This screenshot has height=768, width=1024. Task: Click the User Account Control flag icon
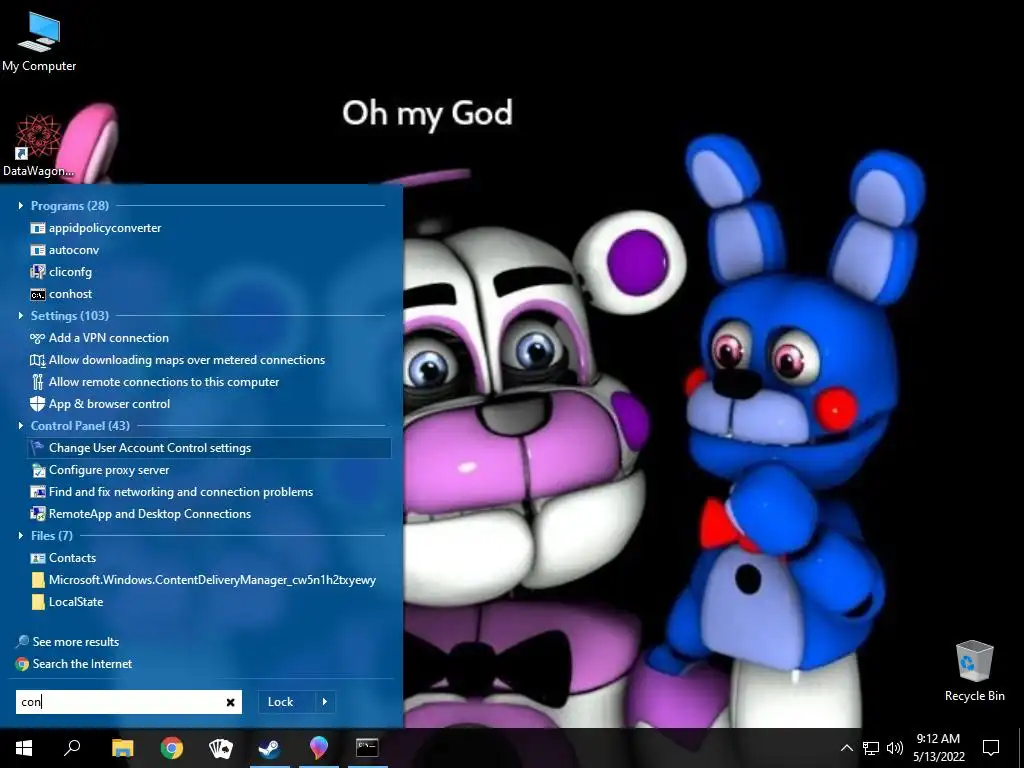click(x=38, y=448)
